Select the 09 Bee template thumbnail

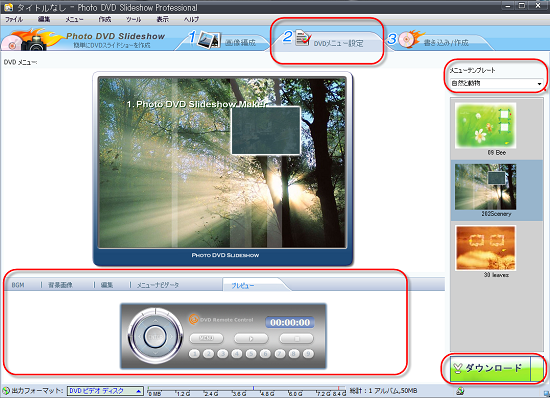485,126
